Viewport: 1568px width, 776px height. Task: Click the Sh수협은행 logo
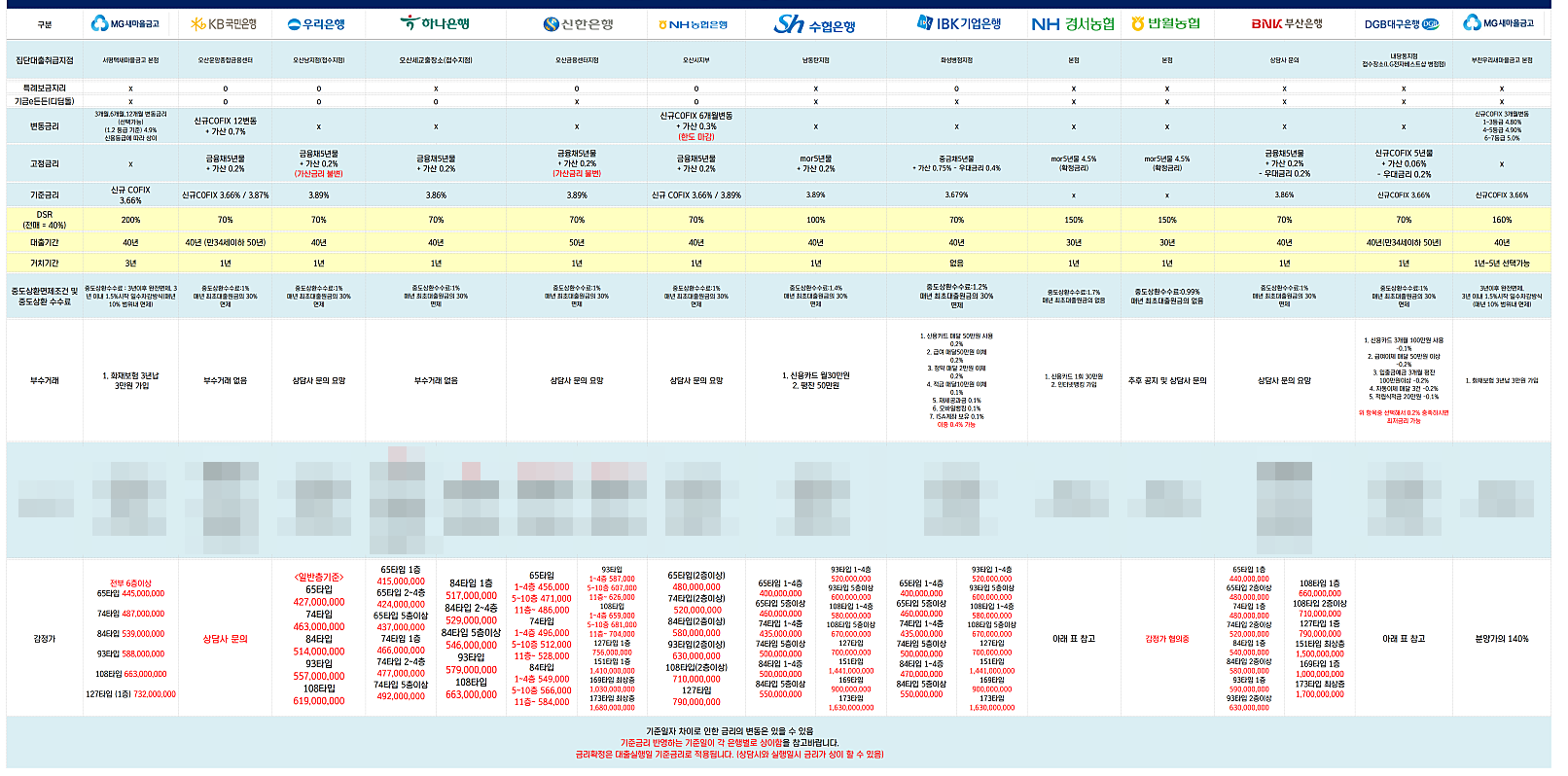coord(815,23)
